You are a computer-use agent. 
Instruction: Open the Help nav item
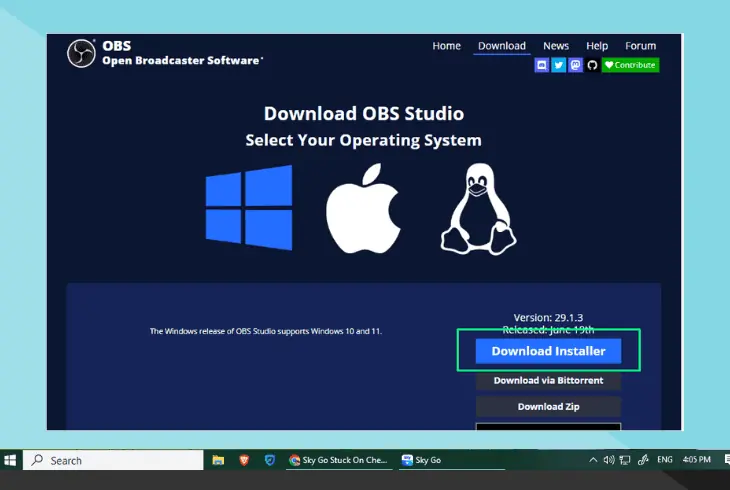coord(597,46)
